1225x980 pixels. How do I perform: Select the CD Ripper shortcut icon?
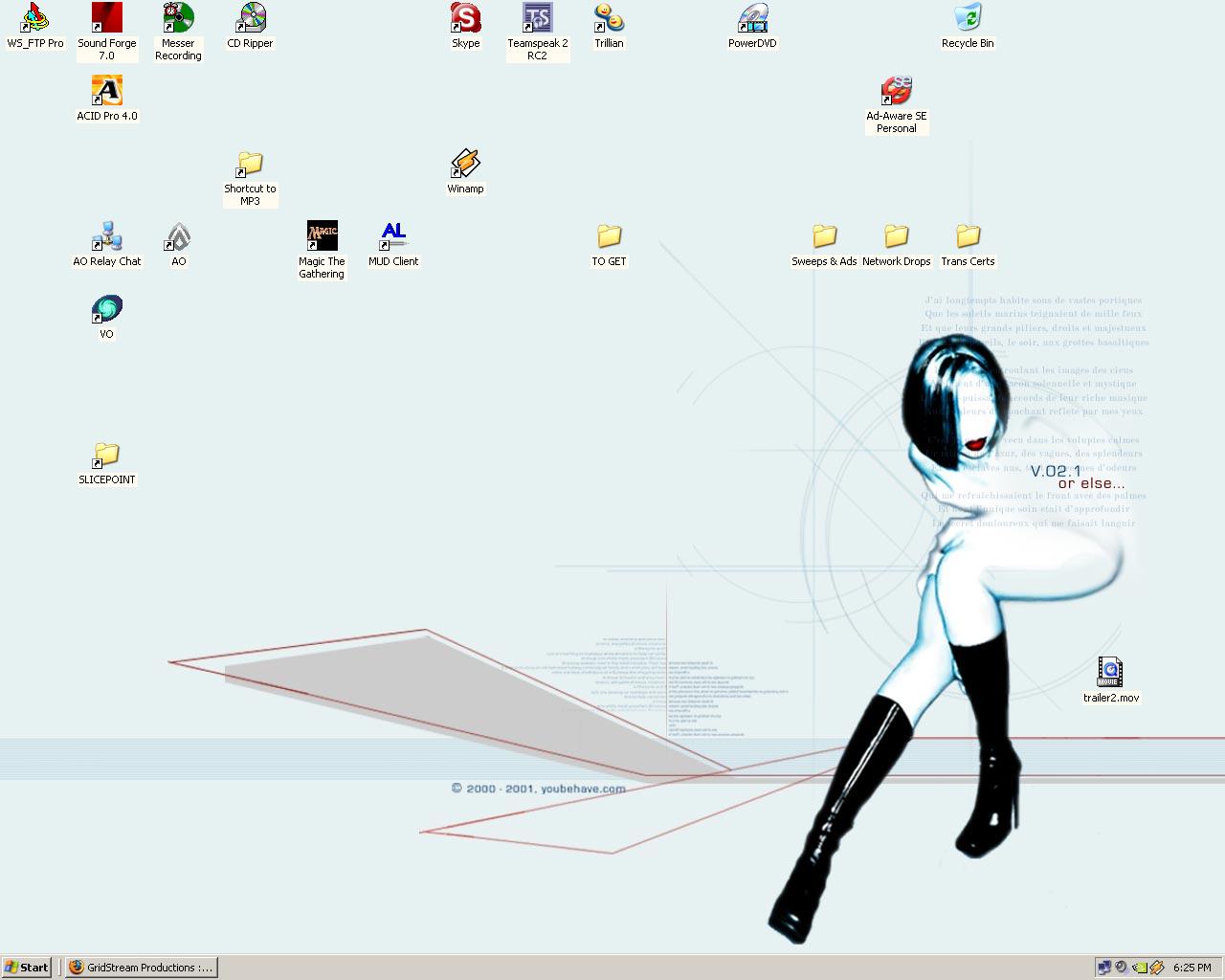coord(250,18)
